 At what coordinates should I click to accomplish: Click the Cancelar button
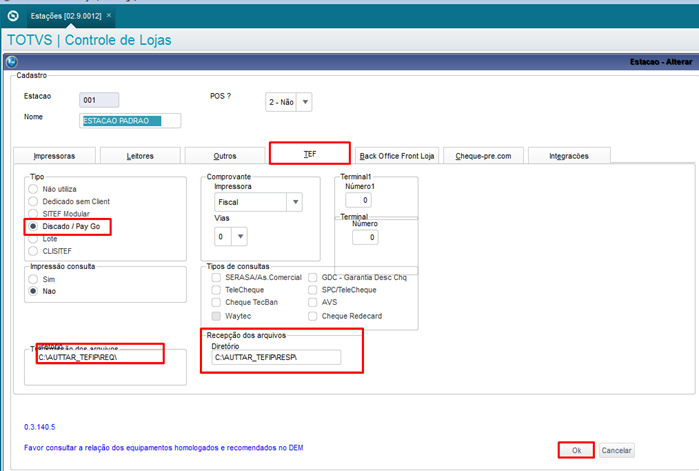click(x=617, y=450)
